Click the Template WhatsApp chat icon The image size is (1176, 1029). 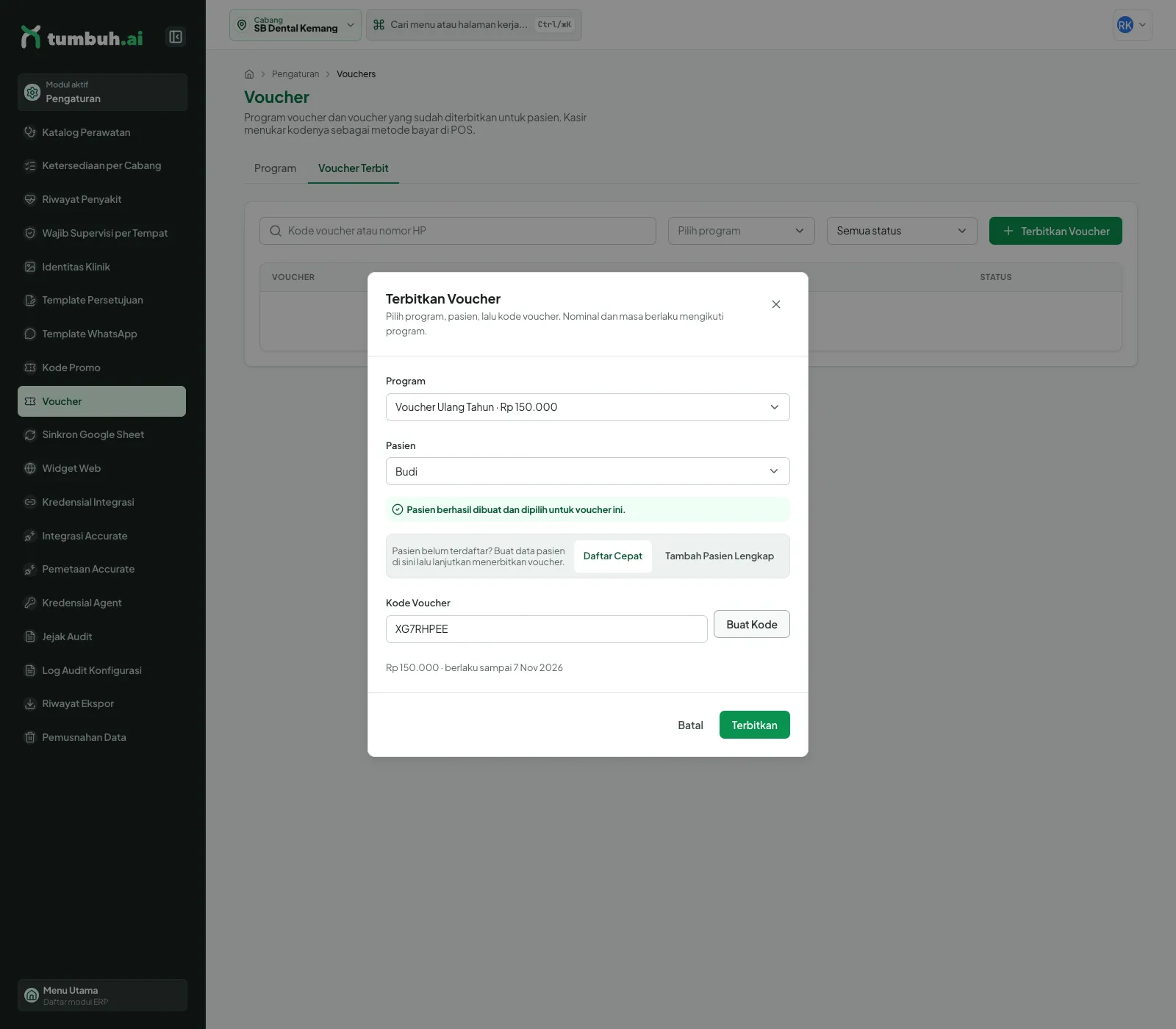[30, 334]
